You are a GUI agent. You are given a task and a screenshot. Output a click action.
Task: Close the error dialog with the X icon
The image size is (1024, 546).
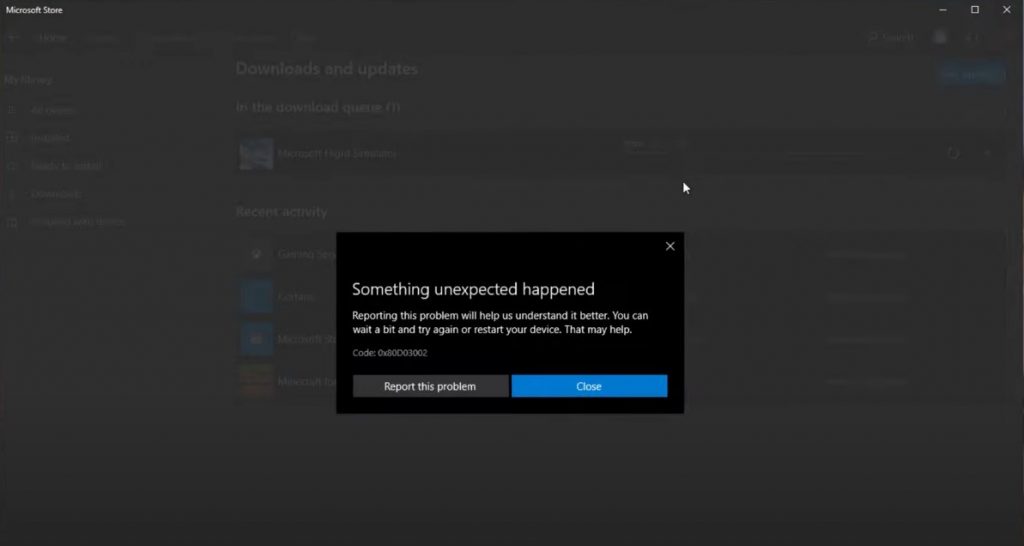pos(669,246)
